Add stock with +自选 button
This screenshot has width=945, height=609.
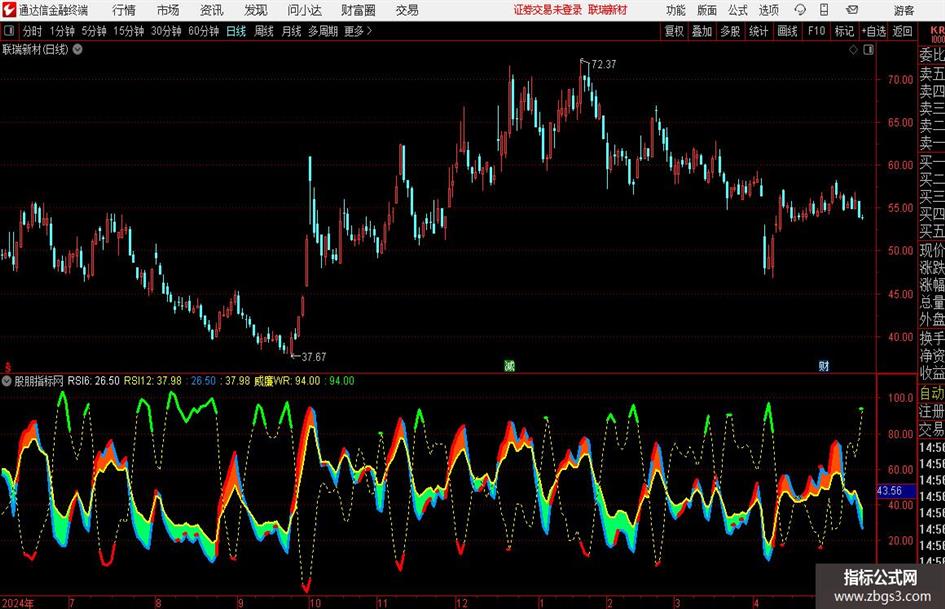pyautogui.click(x=874, y=31)
